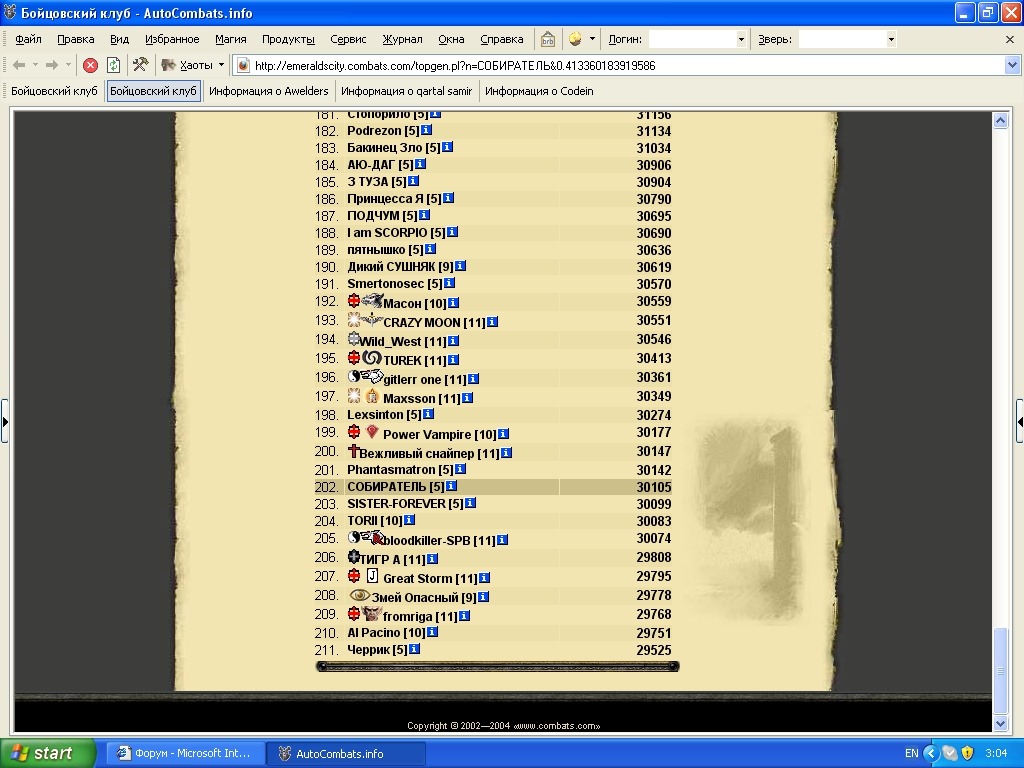Open the Журнал menu
1024x768 pixels.
pyautogui.click(x=402, y=39)
